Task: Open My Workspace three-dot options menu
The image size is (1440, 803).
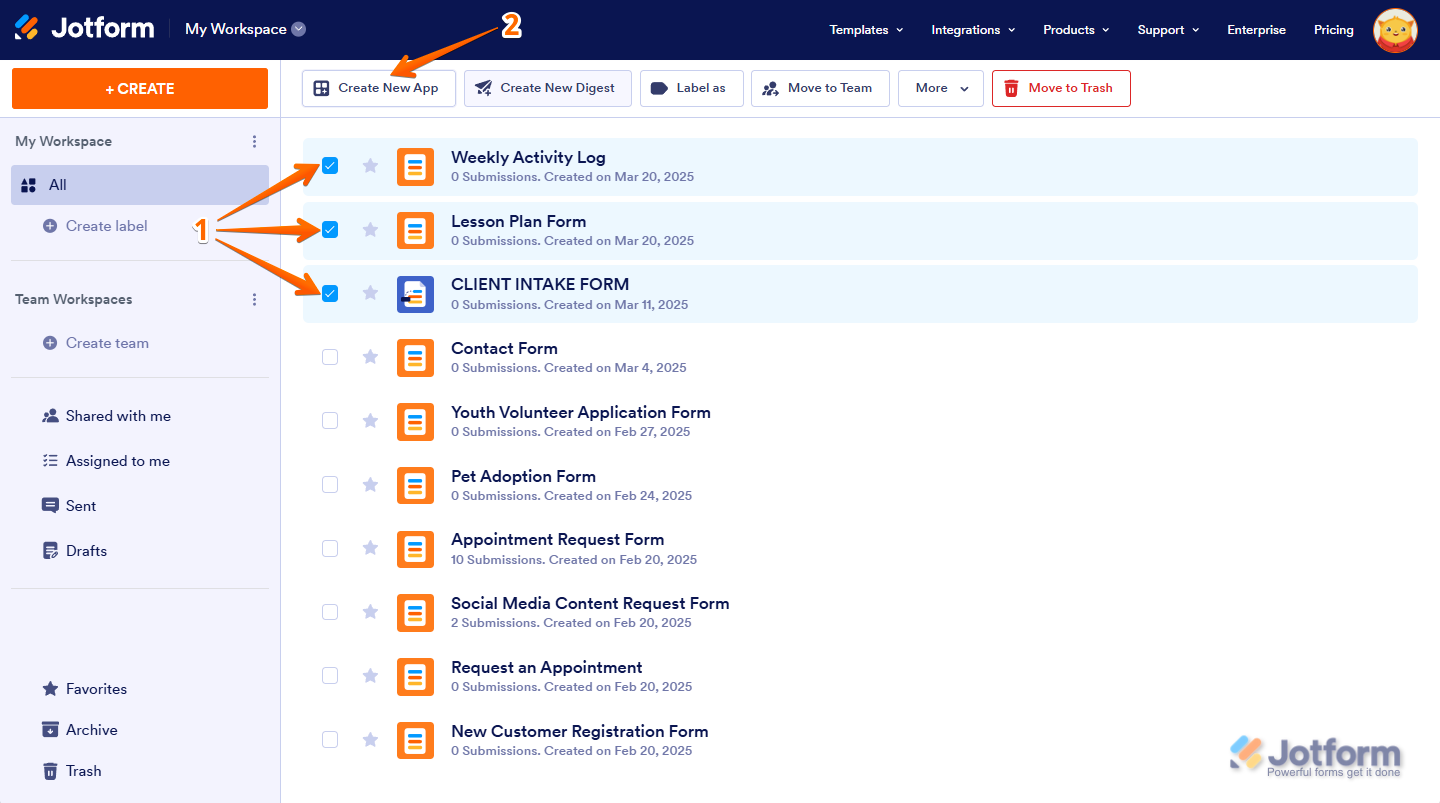Action: pos(255,142)
